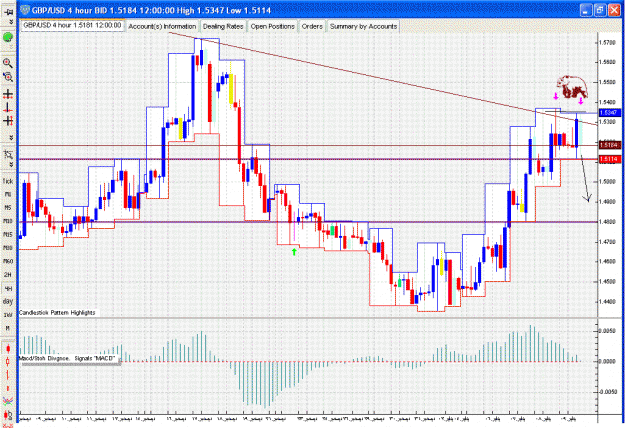Screen dimensions: 625x428
Task: Switch to the Dealing Rates tab
Action: 223,26
